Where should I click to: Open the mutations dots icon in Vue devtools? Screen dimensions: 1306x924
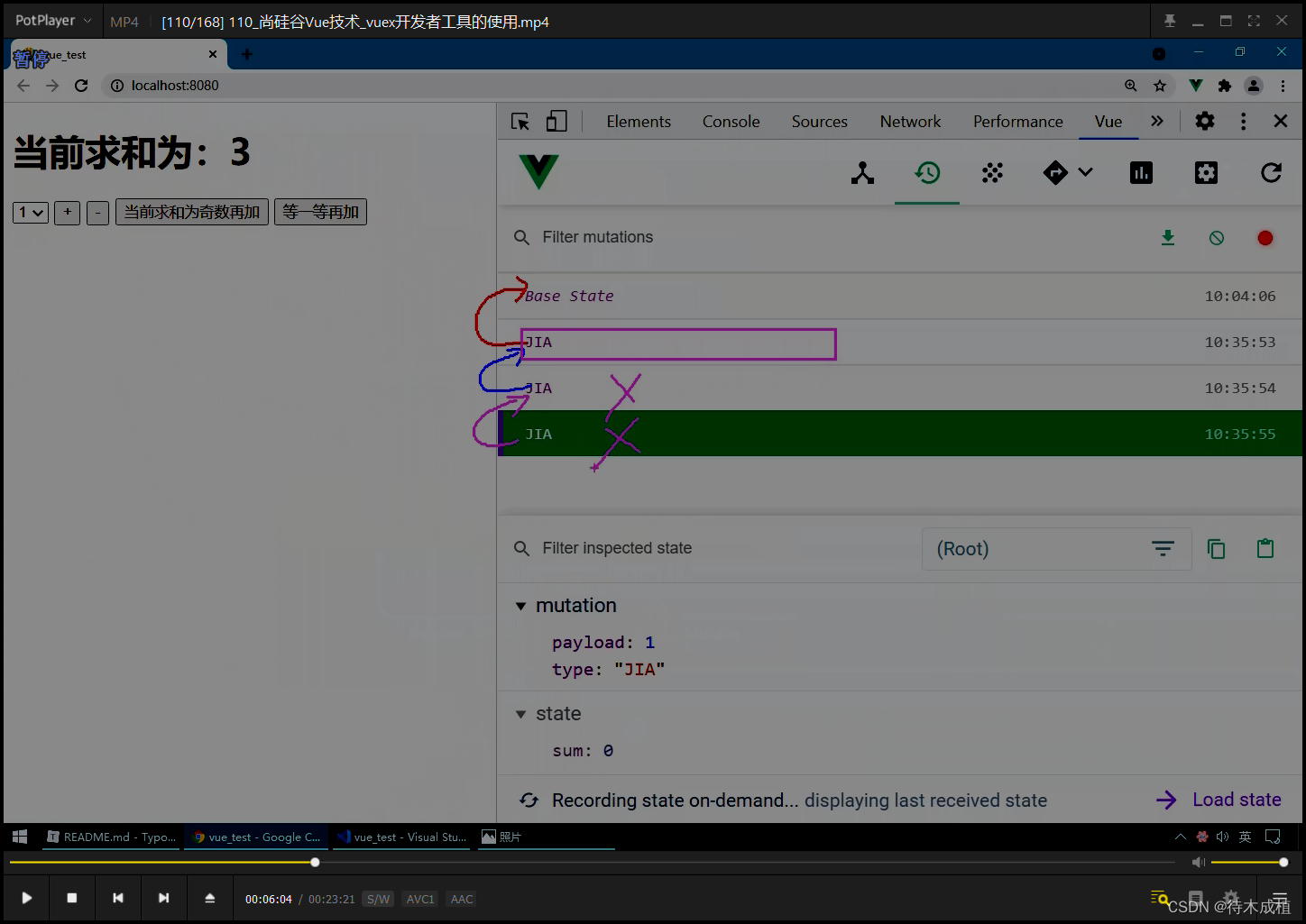[992, 173]
